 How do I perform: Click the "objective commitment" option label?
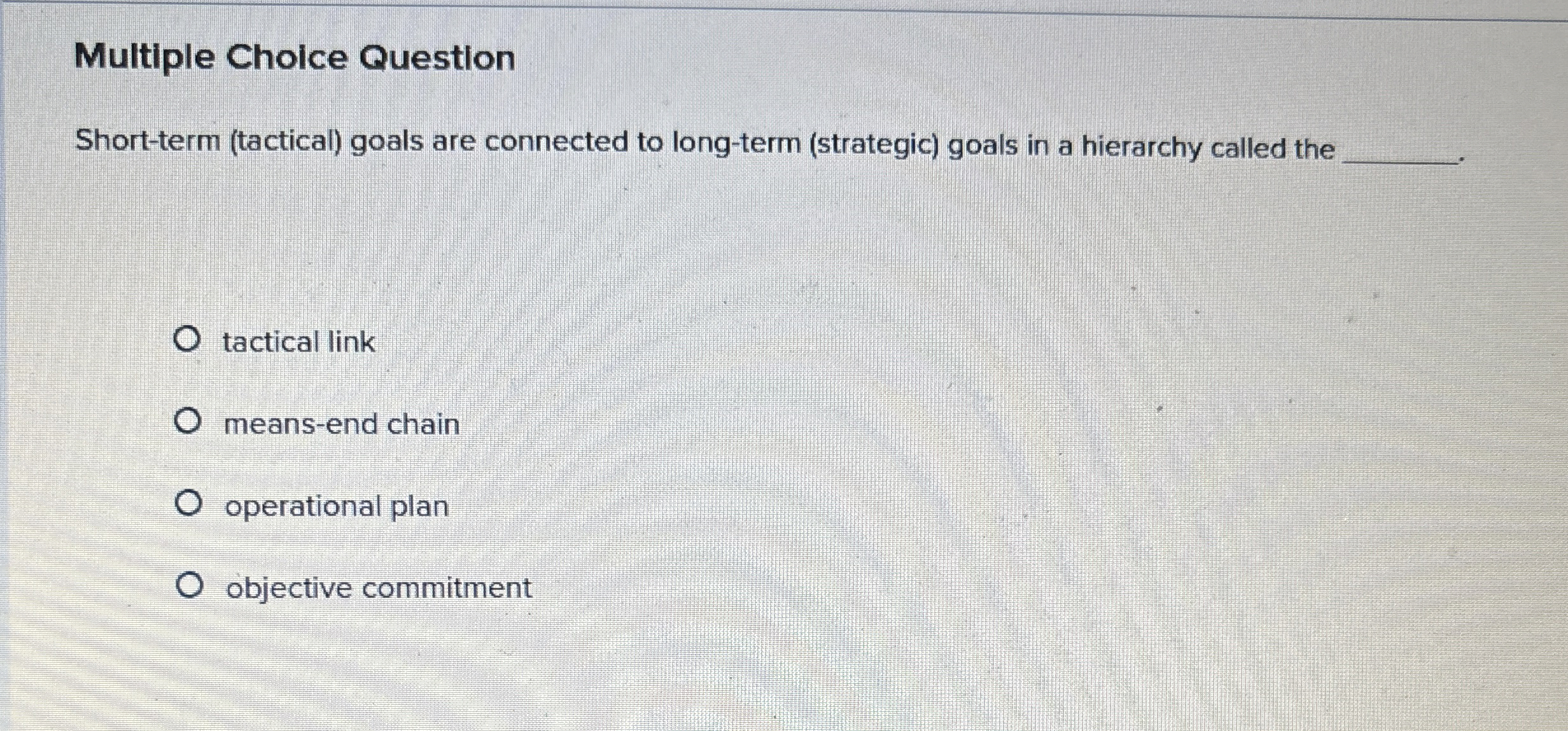(379, 588)
